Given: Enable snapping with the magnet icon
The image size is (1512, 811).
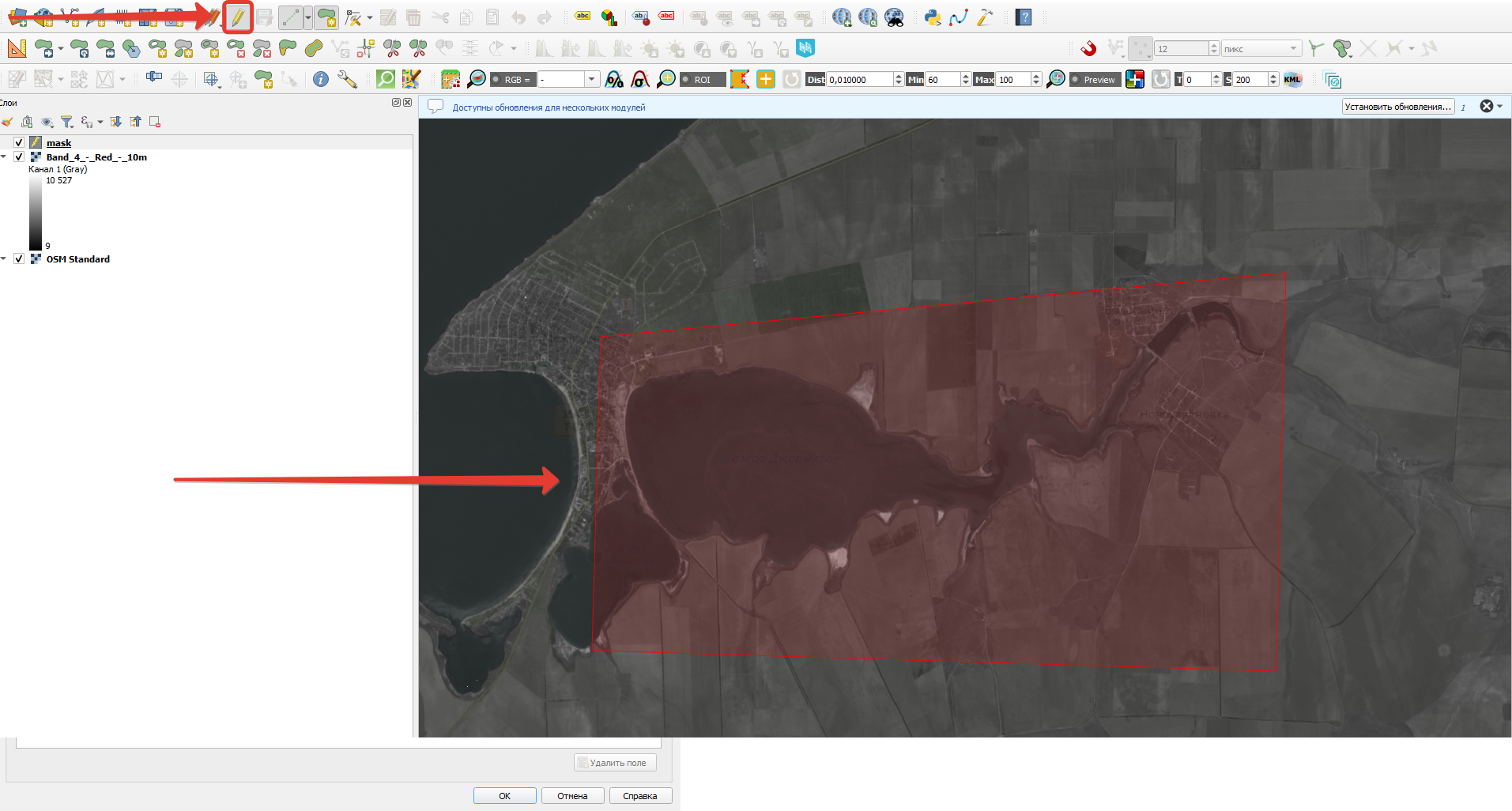Looking at the screenshot, I should pyautogui.click(x=1088, y=48).
